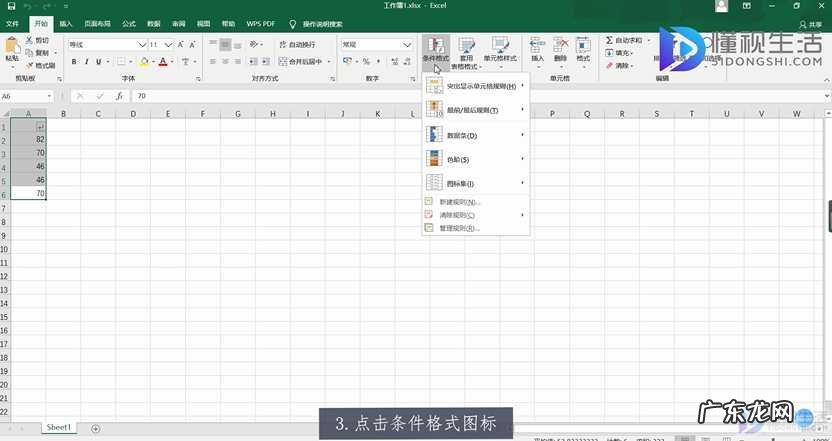Click the Save icon in title bar
This screenshot has width=832, height=441.
click(11, 6)
